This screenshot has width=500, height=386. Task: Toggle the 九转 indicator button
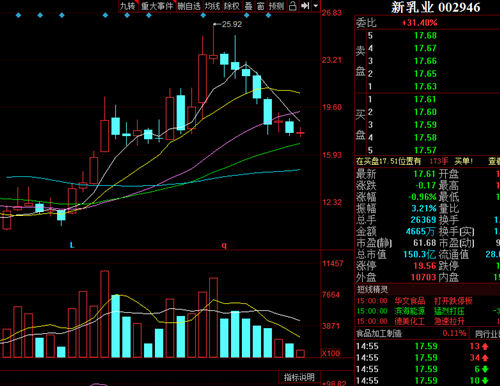click(128, 6)
